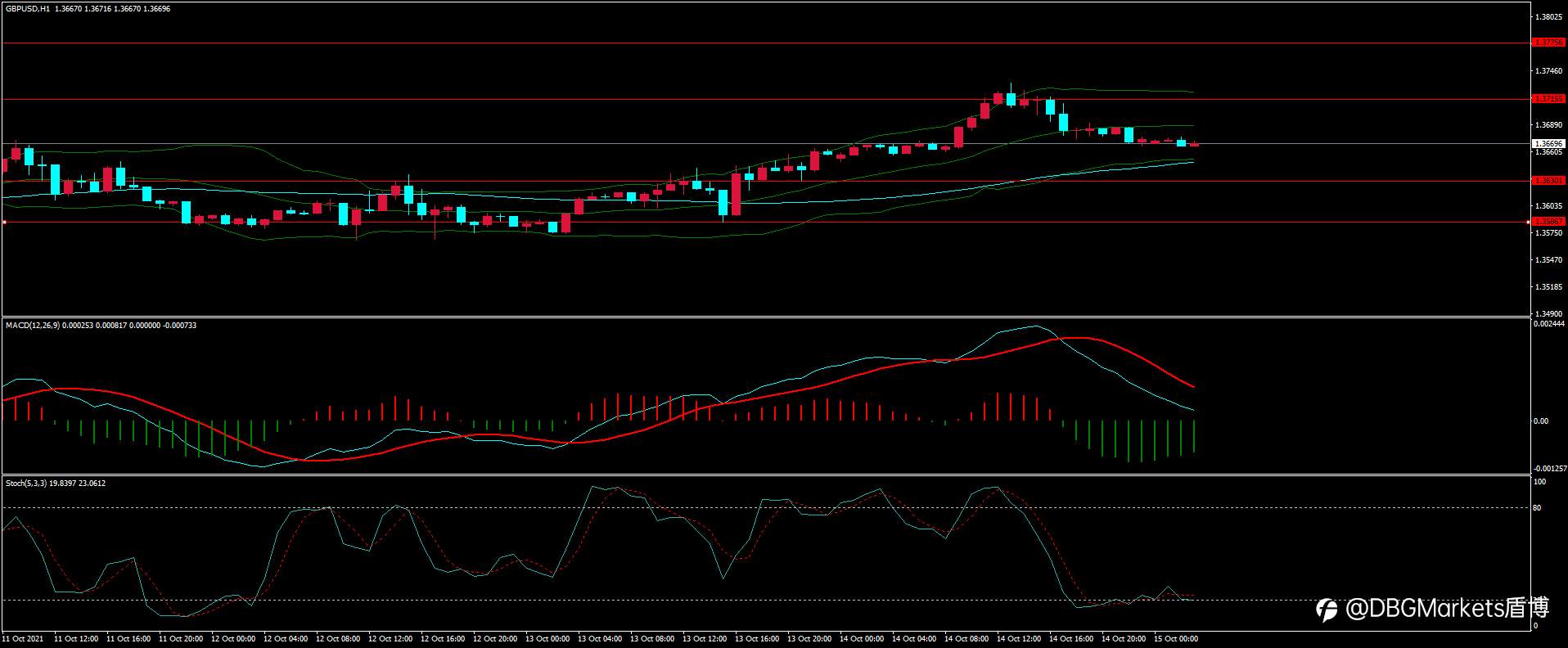This screenshot has width=1568, height=648.
Task: Click the 1.35185 price scale value
Action: pyautogui.click(x=1549, y=287)
